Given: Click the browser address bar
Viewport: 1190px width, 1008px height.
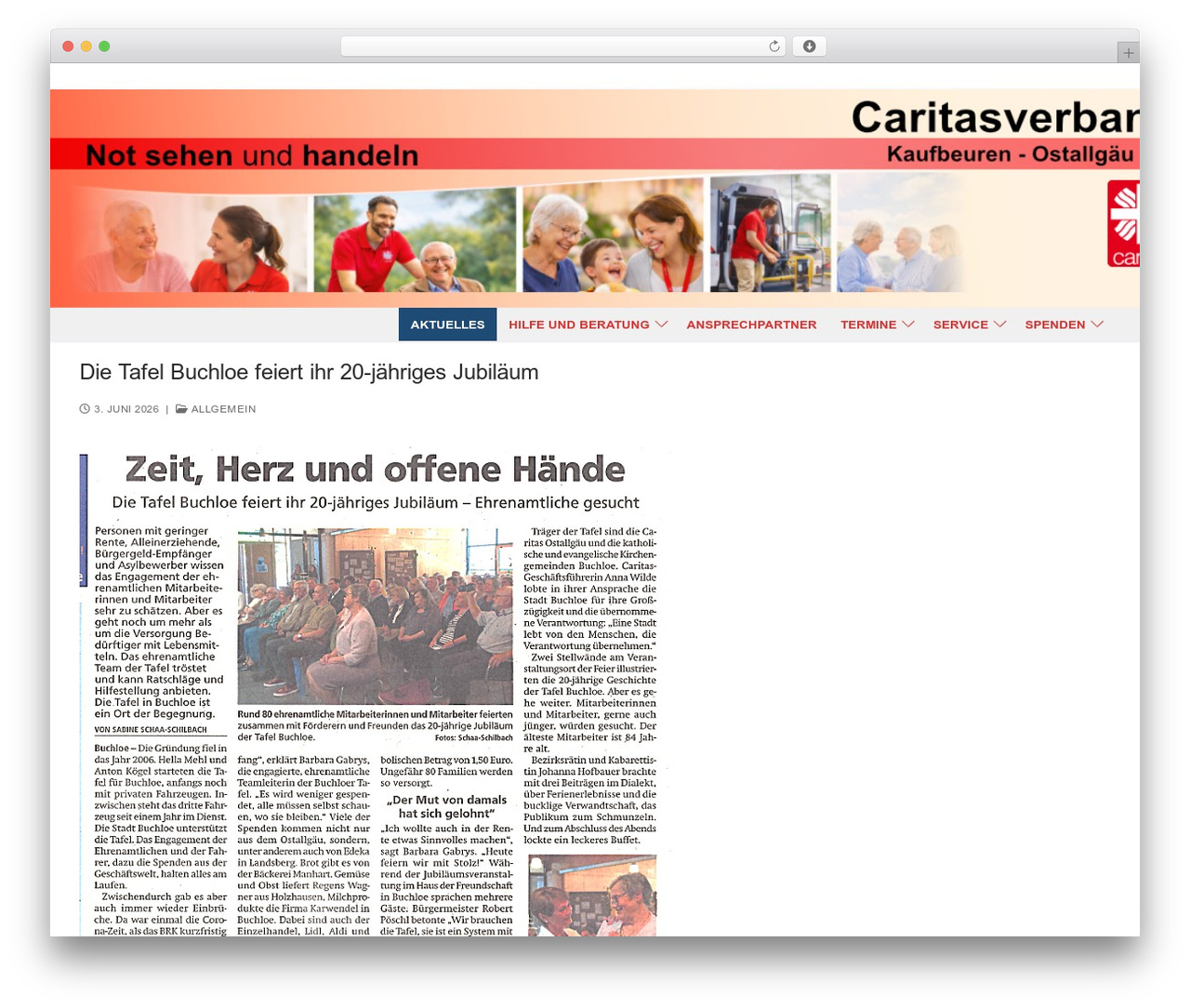Looking at the screenshot, I should pos(563,46).
